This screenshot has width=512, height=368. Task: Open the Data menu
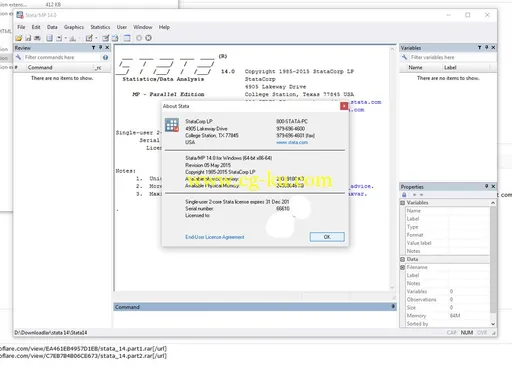(x=52, y=27)
